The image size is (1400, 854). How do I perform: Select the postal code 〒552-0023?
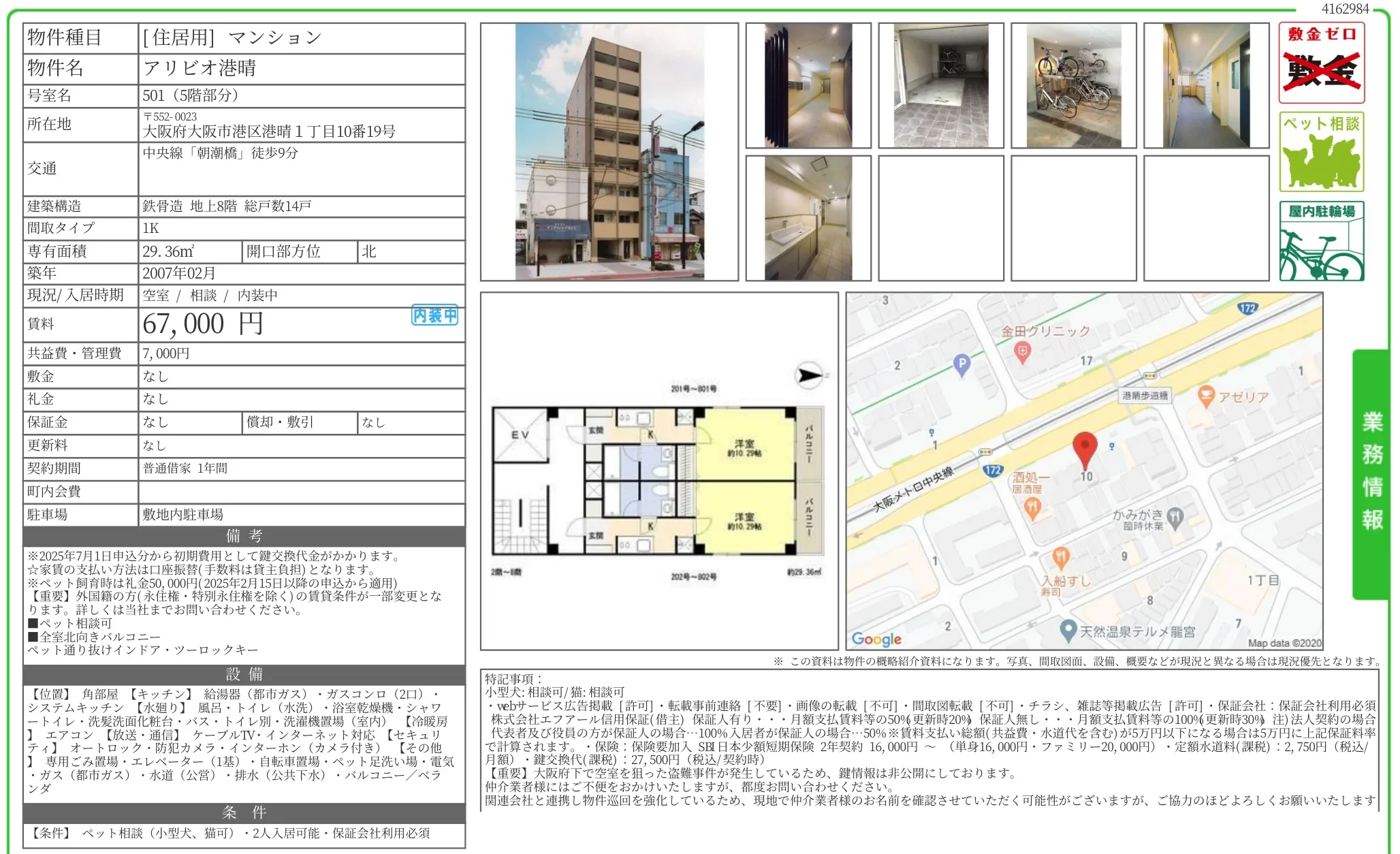point(170,116)
